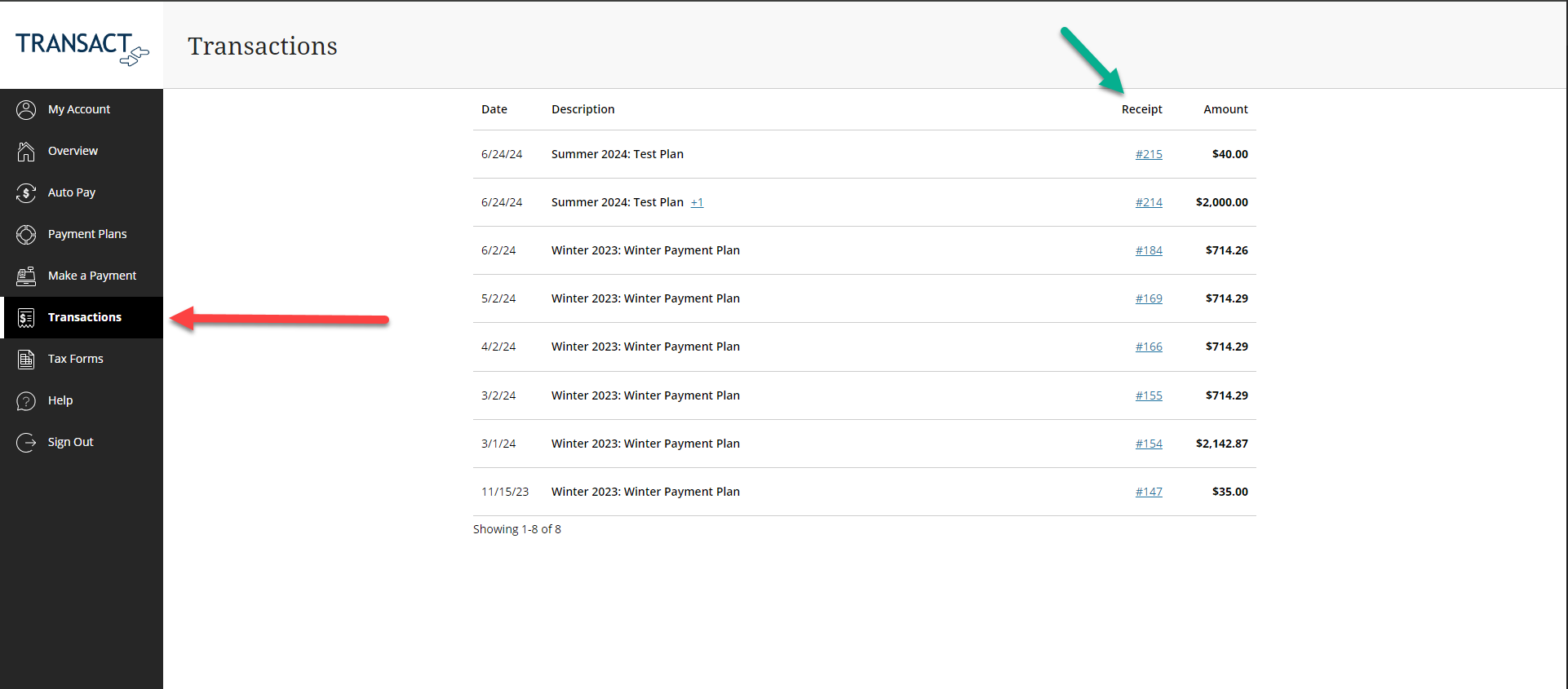Screen dimensions: 1568x689
Task: Choose Sign Out in the sidebar
Action: (82, 442)
